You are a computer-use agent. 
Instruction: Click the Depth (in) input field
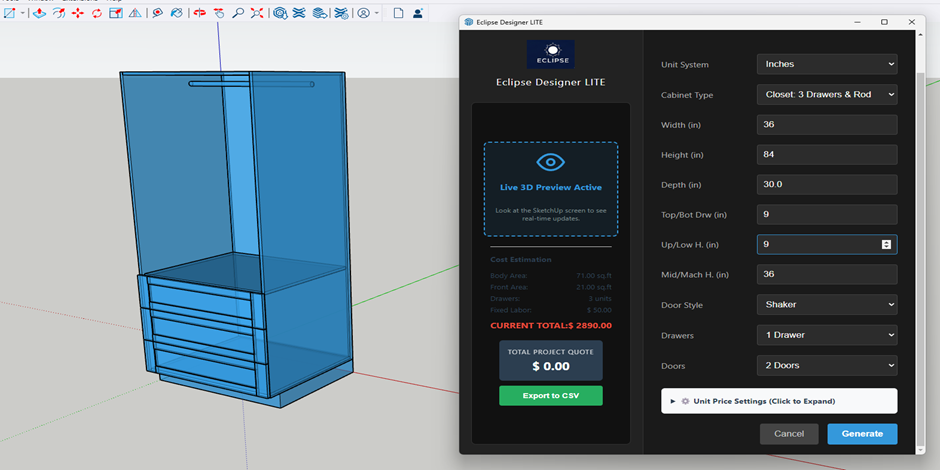tap(827, 185)
